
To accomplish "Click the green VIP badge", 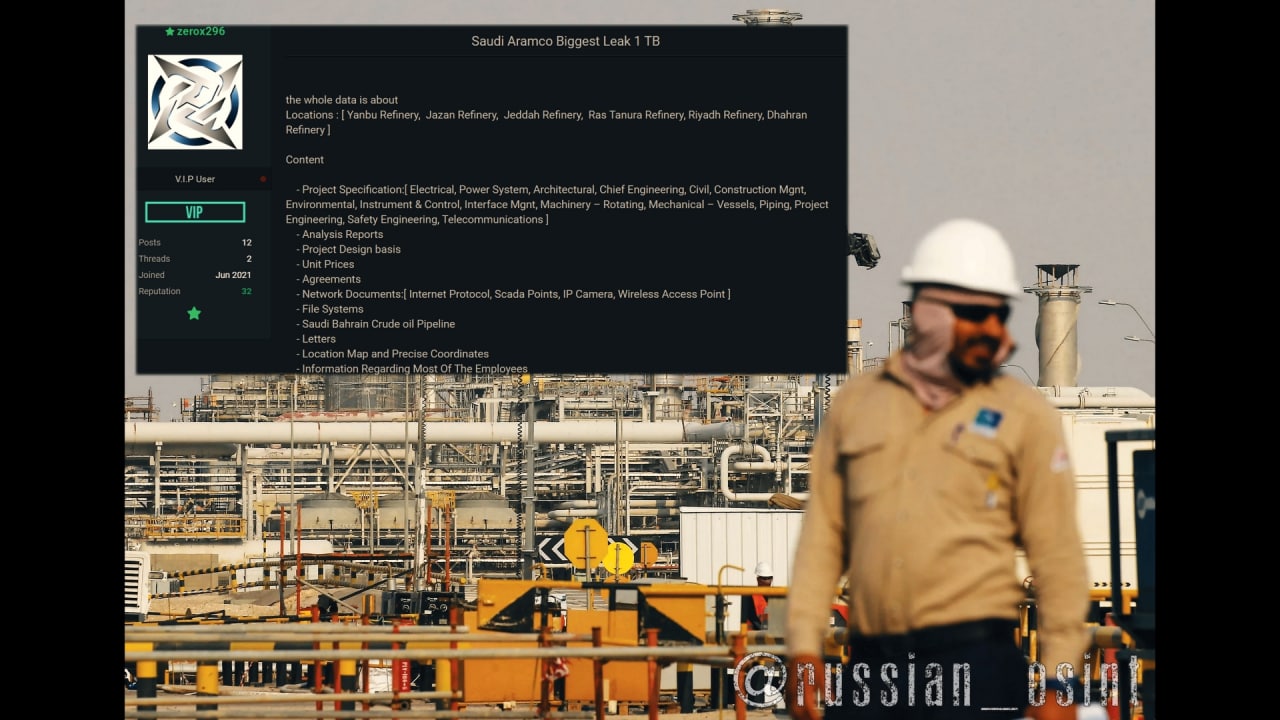I will tap(195, 212).
